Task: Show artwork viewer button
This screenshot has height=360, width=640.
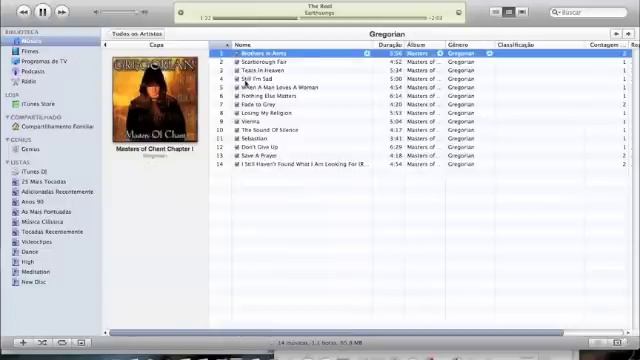Action: 81,343
